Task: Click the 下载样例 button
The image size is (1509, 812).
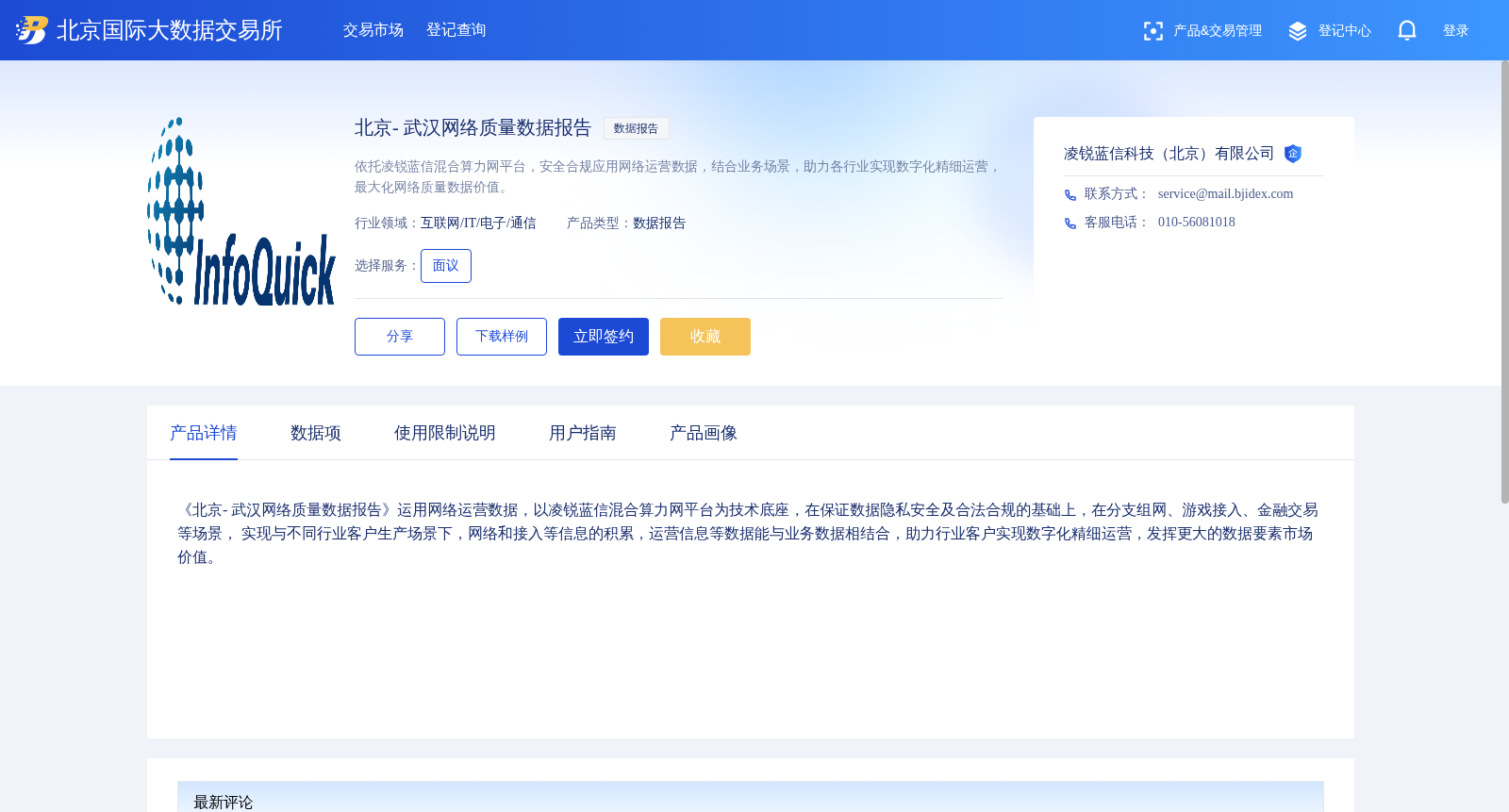Action: (502, 337)
